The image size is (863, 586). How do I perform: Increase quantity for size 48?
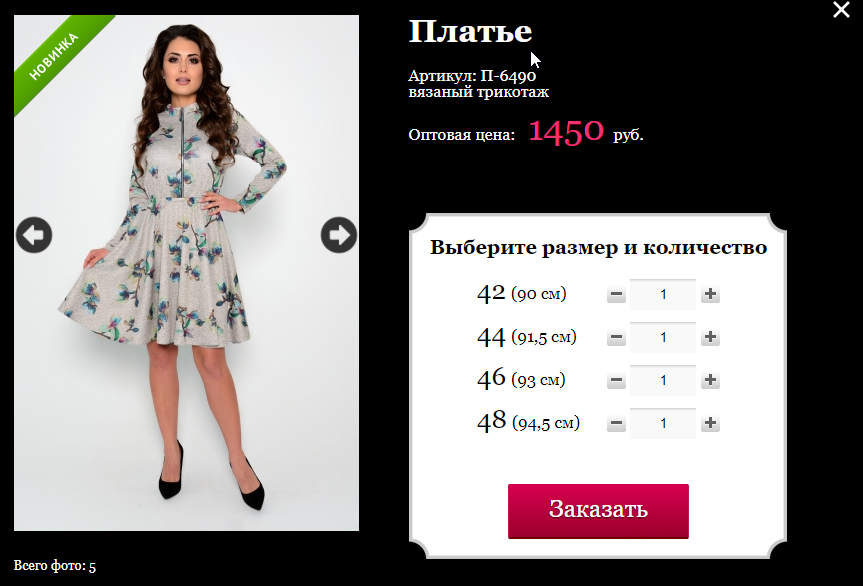pyautogui.click(x=710, y=423)
